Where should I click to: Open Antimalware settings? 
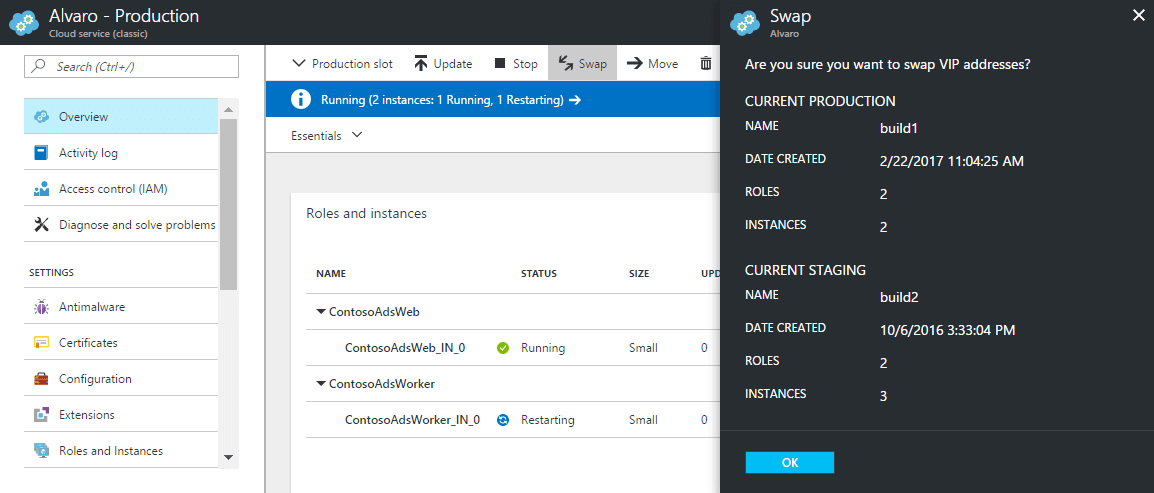coord(121,307)
